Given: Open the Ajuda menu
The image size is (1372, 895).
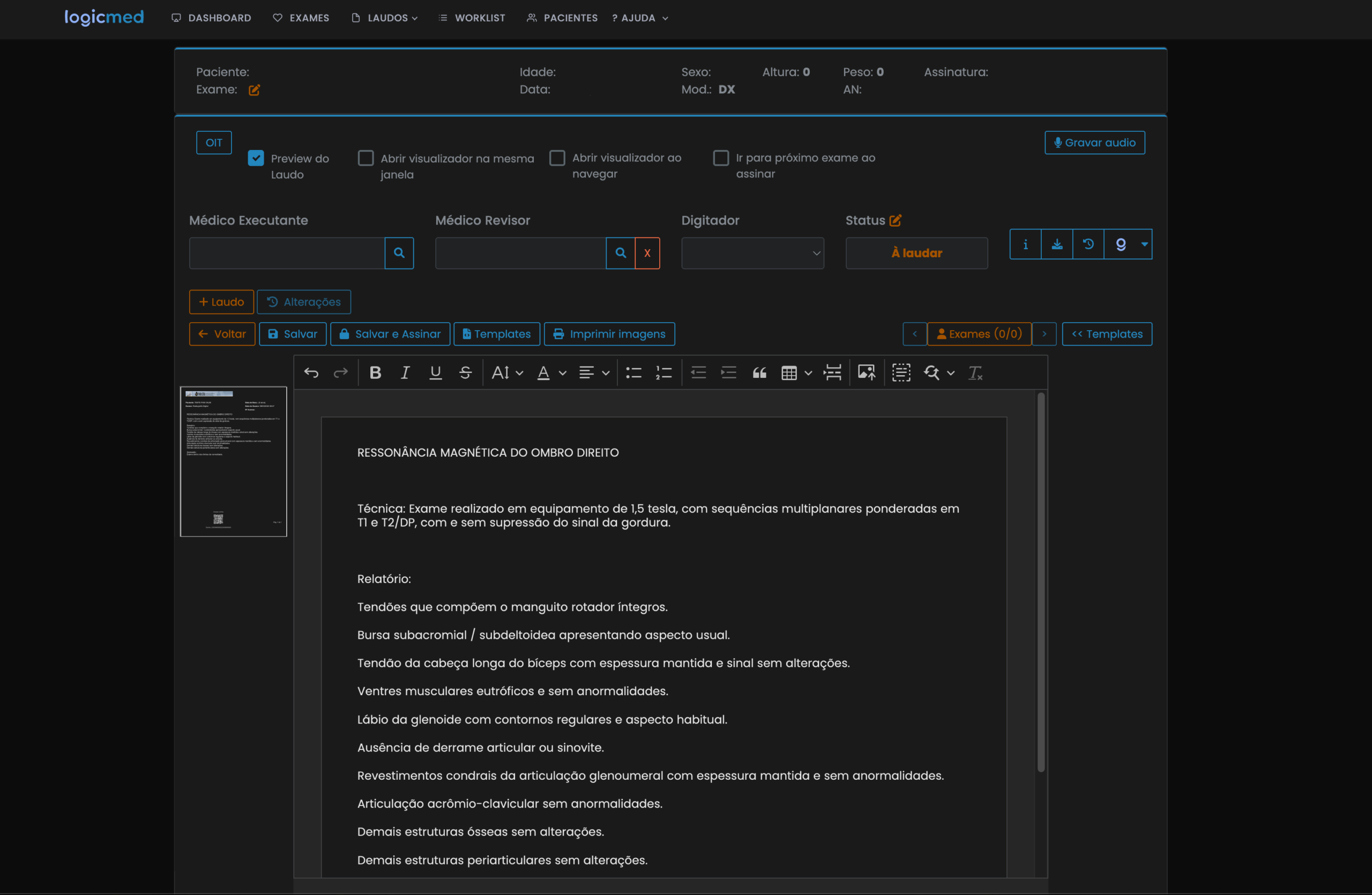Looking at the screenshot, I should click(640, 18).
